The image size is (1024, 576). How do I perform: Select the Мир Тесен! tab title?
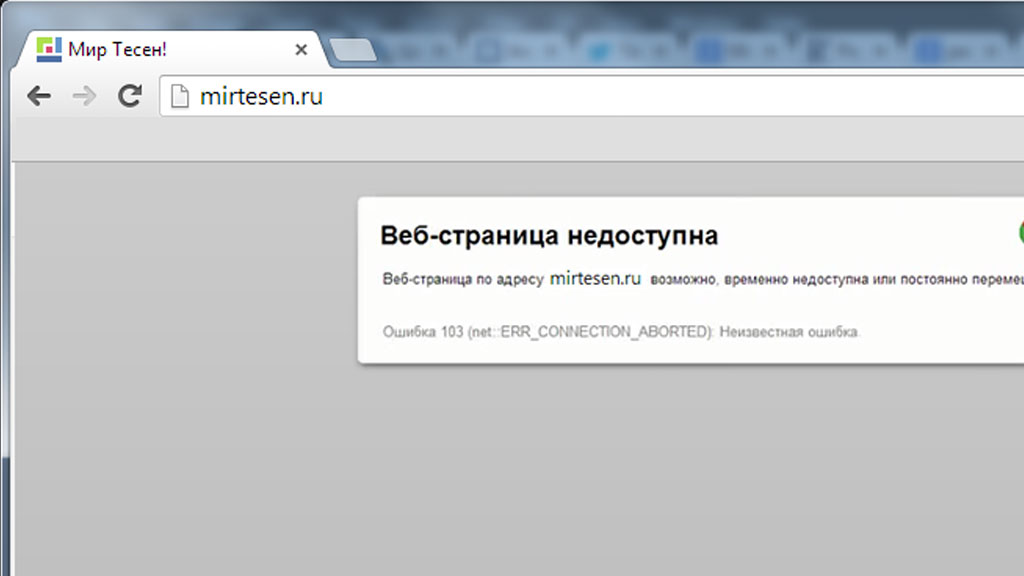coord(118,50)
